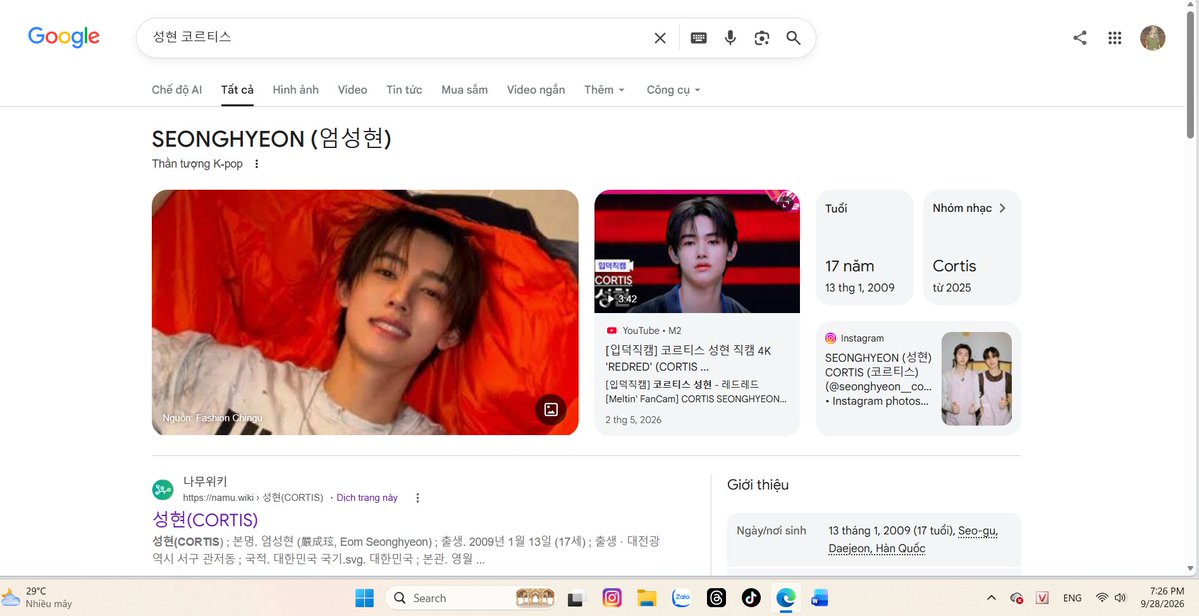Expand the Thêm search filter dropdown

(605, 89)
